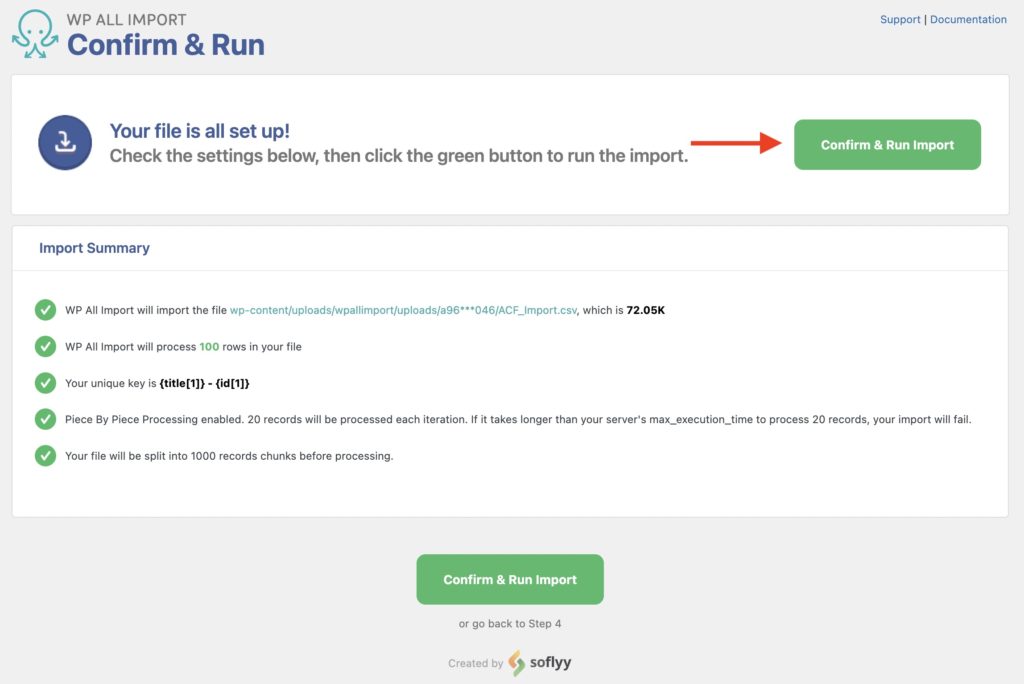Click the checkmark beside the file size row
This screenshot has width=1024, height=684.
pyautogui.click(x=45, y=310)
